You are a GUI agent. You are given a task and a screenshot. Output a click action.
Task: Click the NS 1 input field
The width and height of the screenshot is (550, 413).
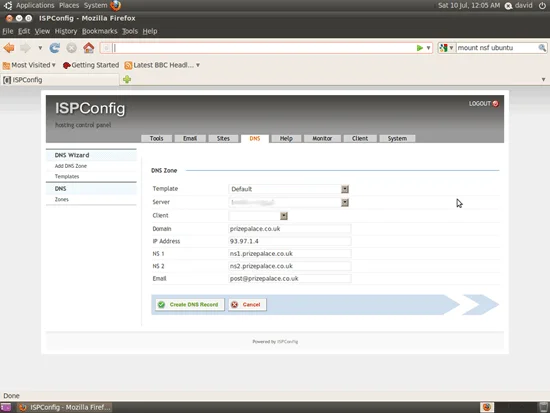tap(289, 254)
